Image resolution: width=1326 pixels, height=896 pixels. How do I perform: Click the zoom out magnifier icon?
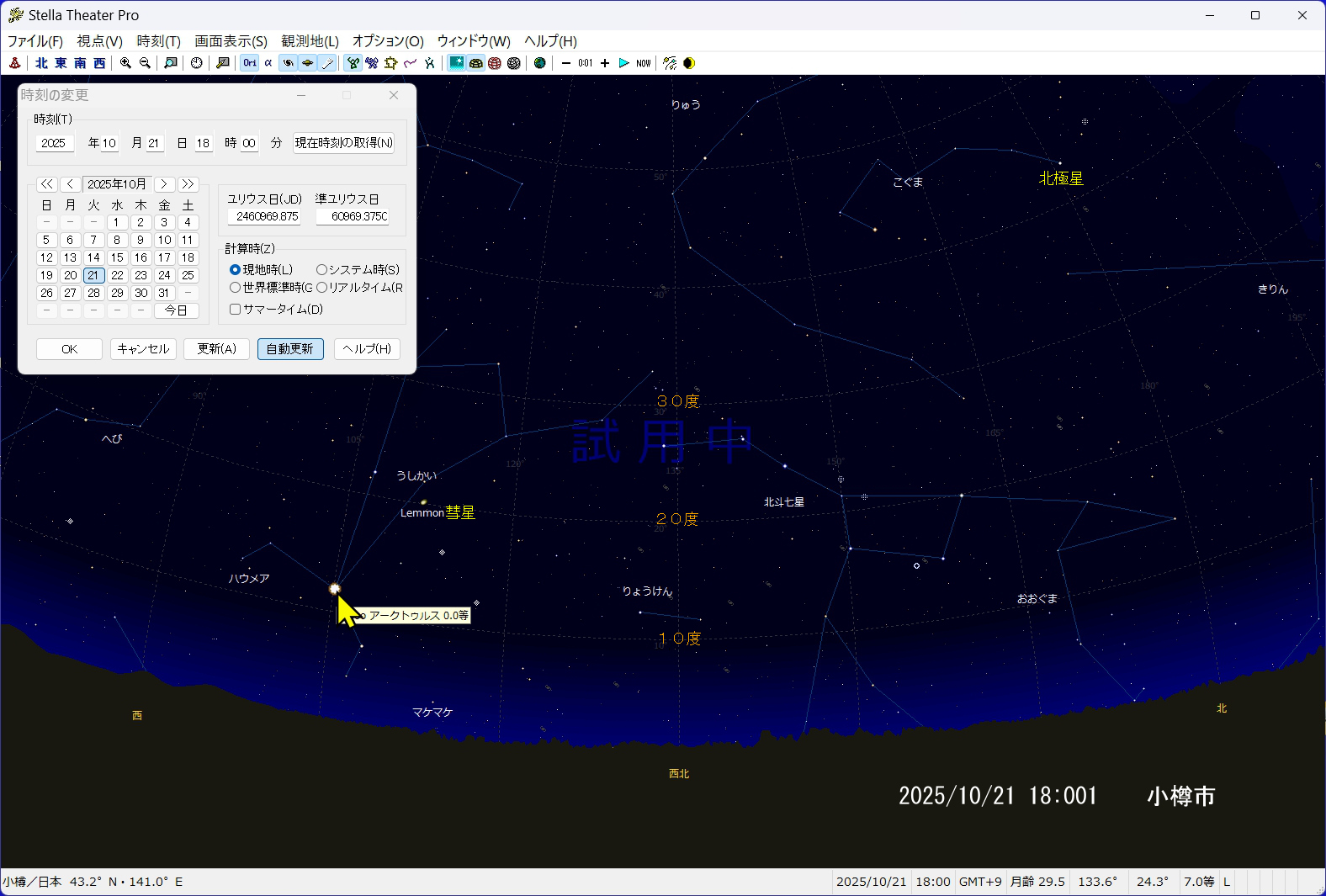click(x=145, y=63)
